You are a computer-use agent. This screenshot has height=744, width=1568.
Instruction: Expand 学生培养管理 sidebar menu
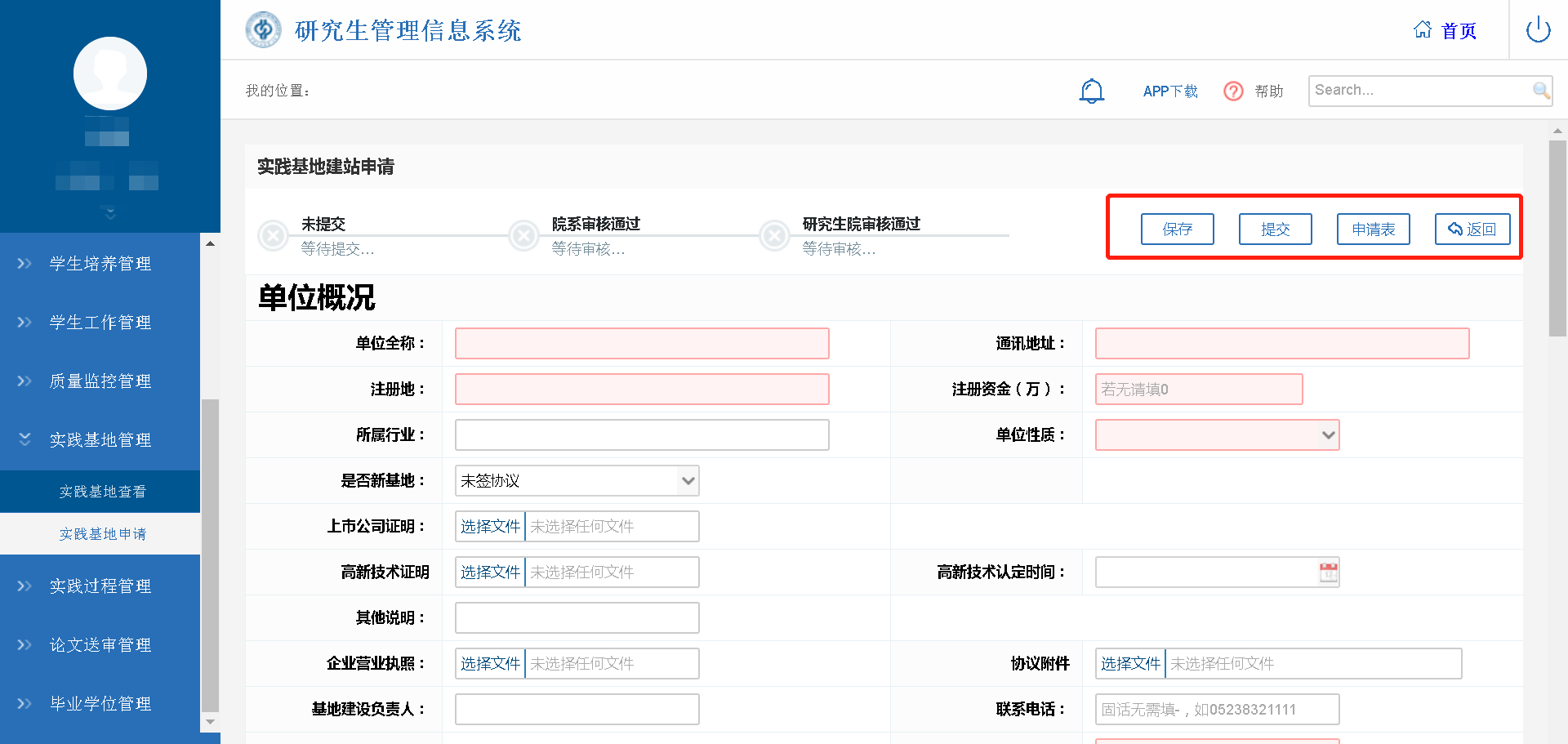[x=100, y=264]
